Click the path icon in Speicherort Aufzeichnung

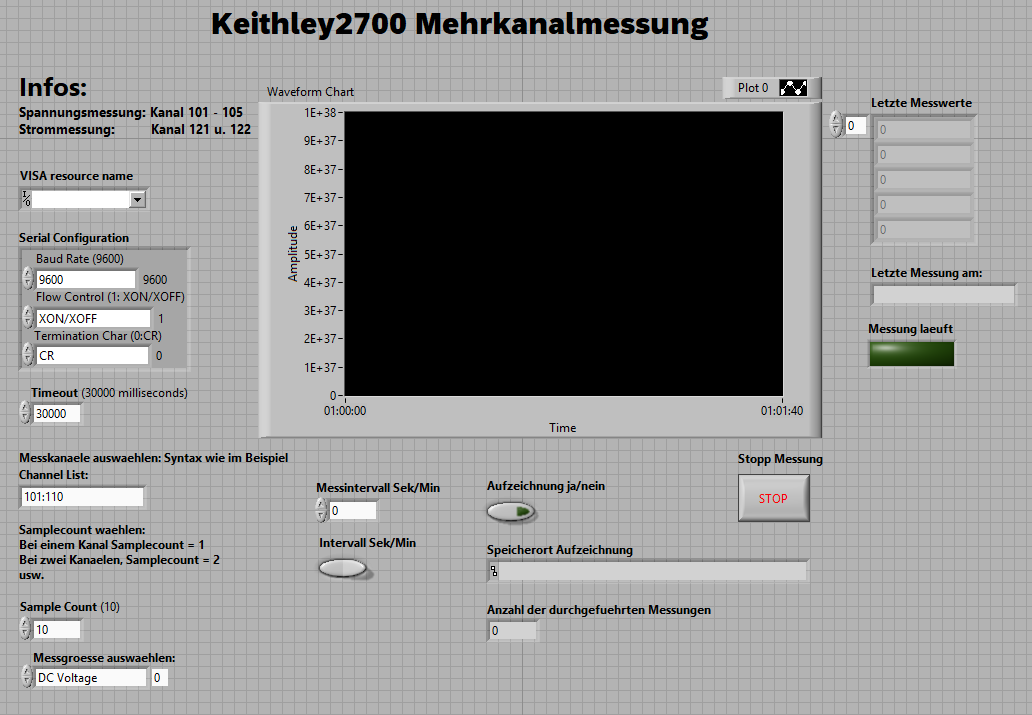point(494,571)
